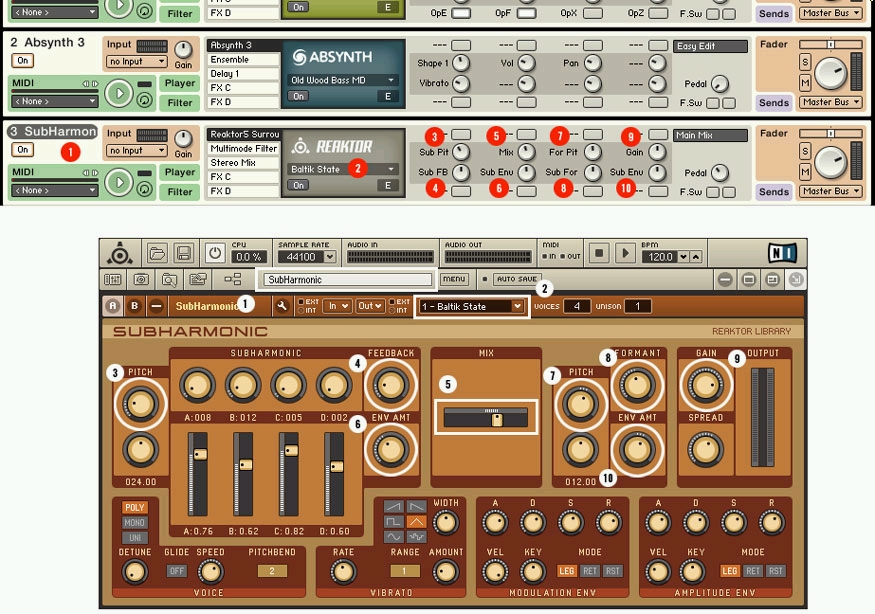Click the snapshot camera icon
875x614 pixels.
pyautogui.click(x=141, y=279)
